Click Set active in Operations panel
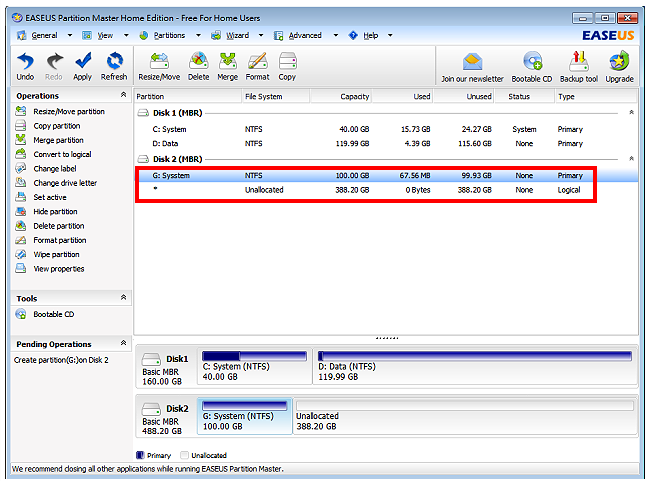The image size is (656, 481). pos(41,197)
